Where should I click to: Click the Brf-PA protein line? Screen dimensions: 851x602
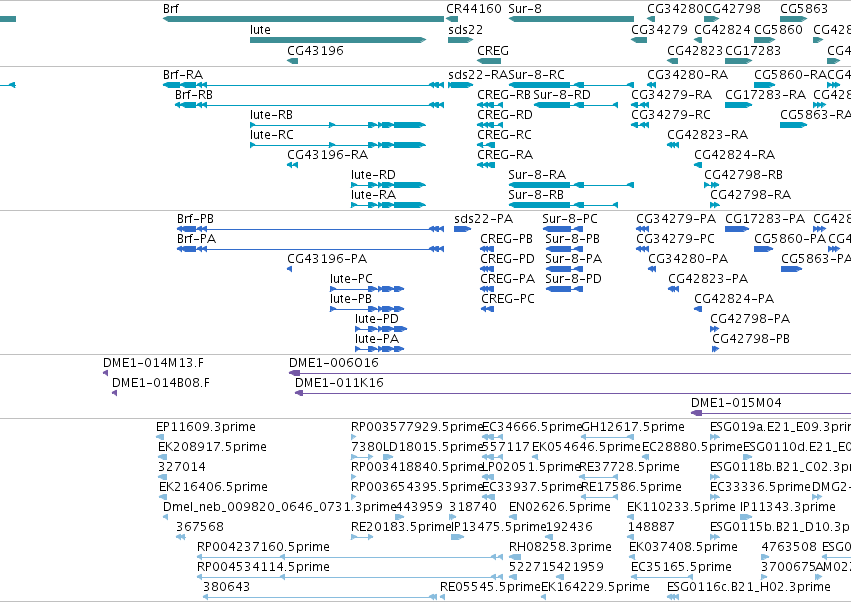coord(310,249)
